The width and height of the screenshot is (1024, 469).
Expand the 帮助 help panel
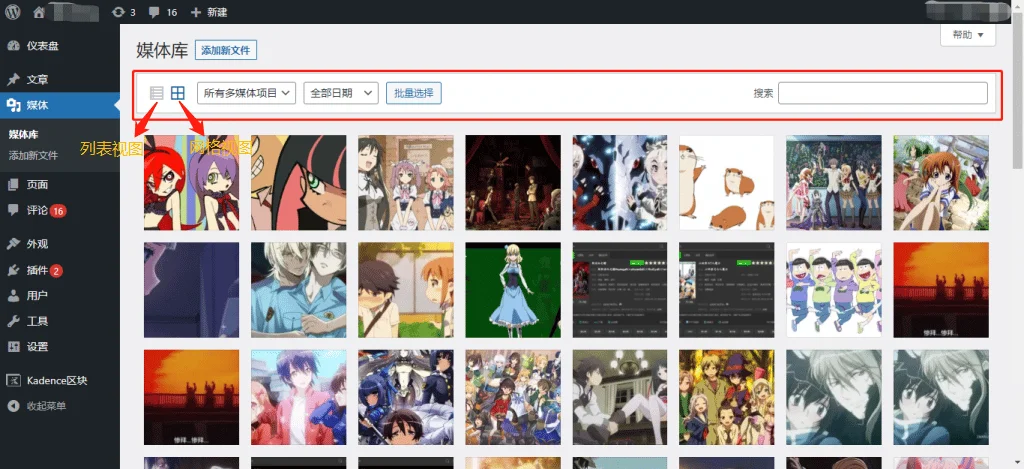click(x=968, y=35)
